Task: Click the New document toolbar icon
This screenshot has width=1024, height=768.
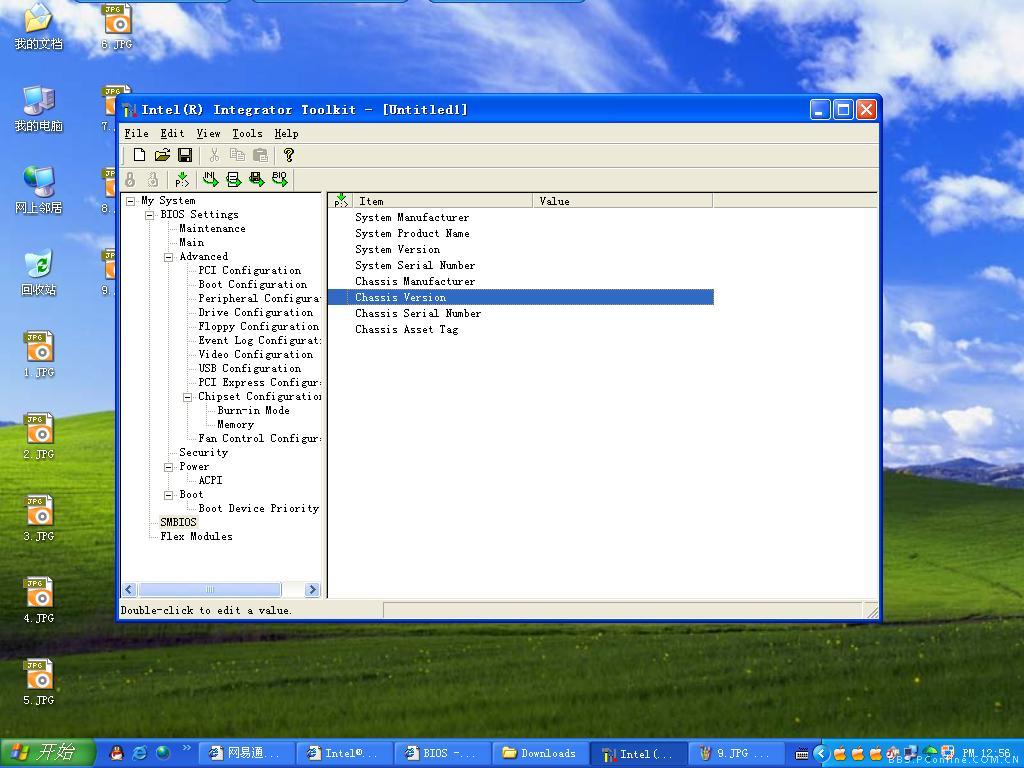Action: point(139,155)
